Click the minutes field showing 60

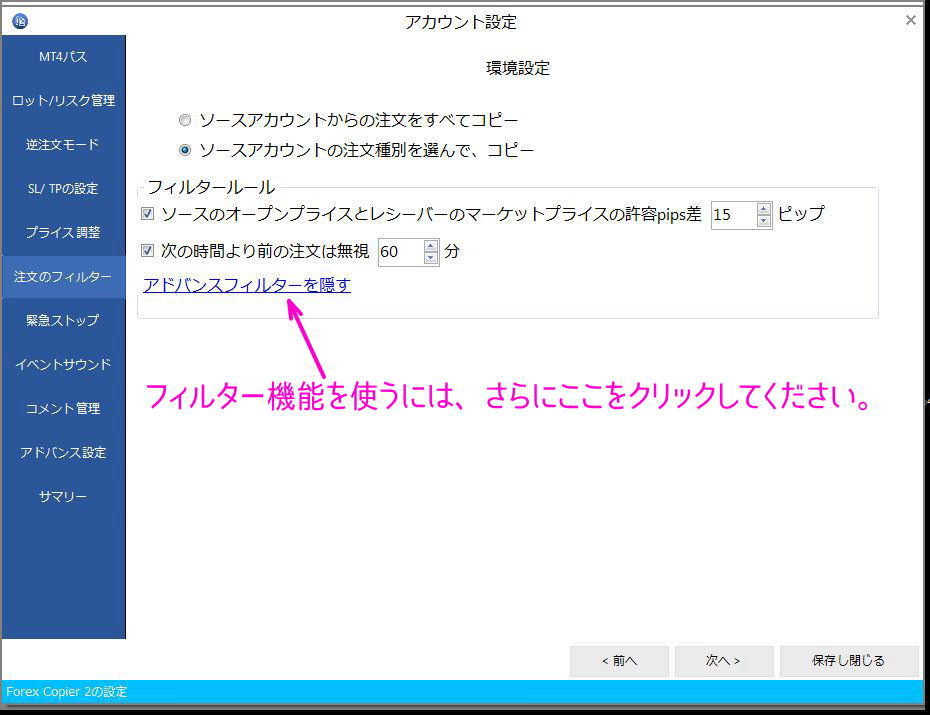(x=400, y=252)
